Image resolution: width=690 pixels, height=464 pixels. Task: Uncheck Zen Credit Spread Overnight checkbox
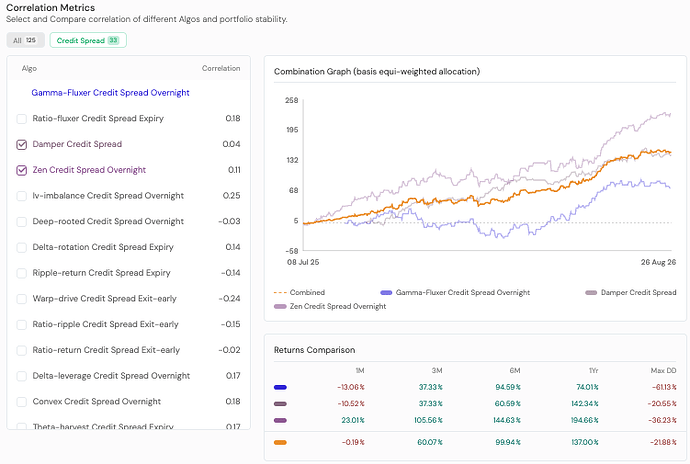(22, 170)
